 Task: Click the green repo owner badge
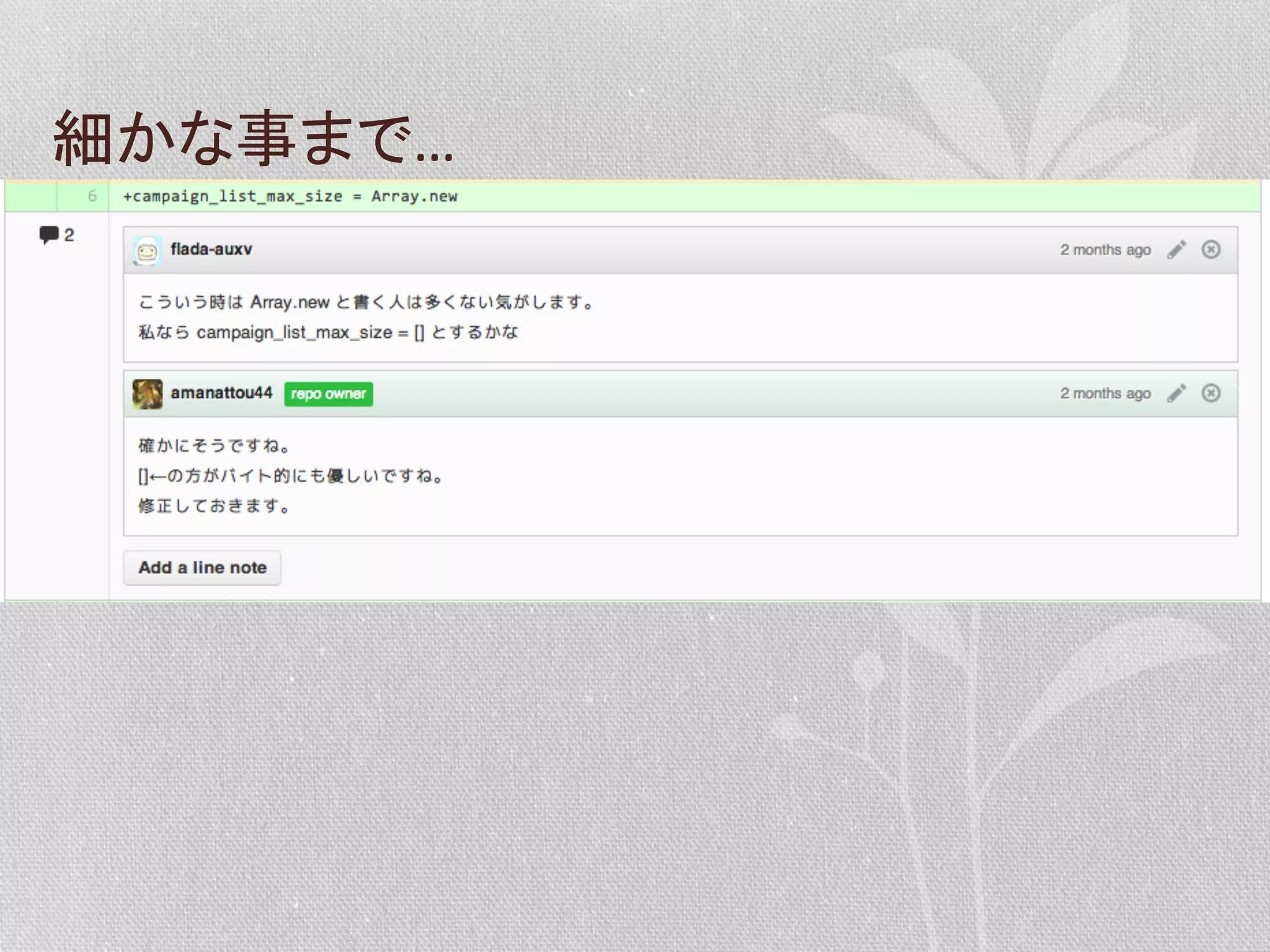[329, 394]
